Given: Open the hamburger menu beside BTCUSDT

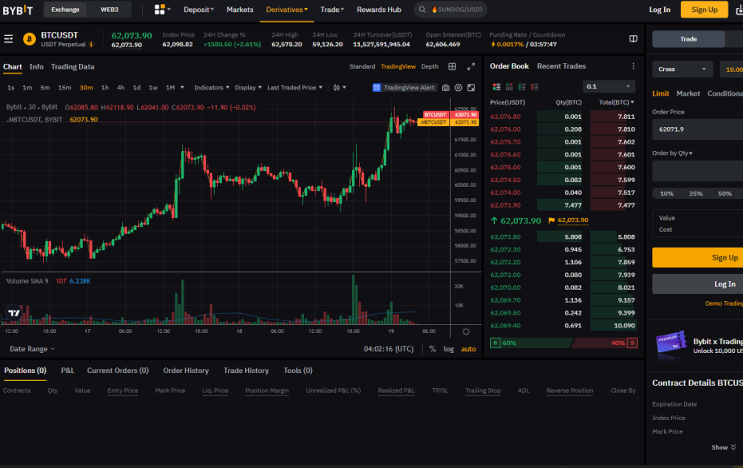Looking at the screenshot, I should click(x=9, y=39).
